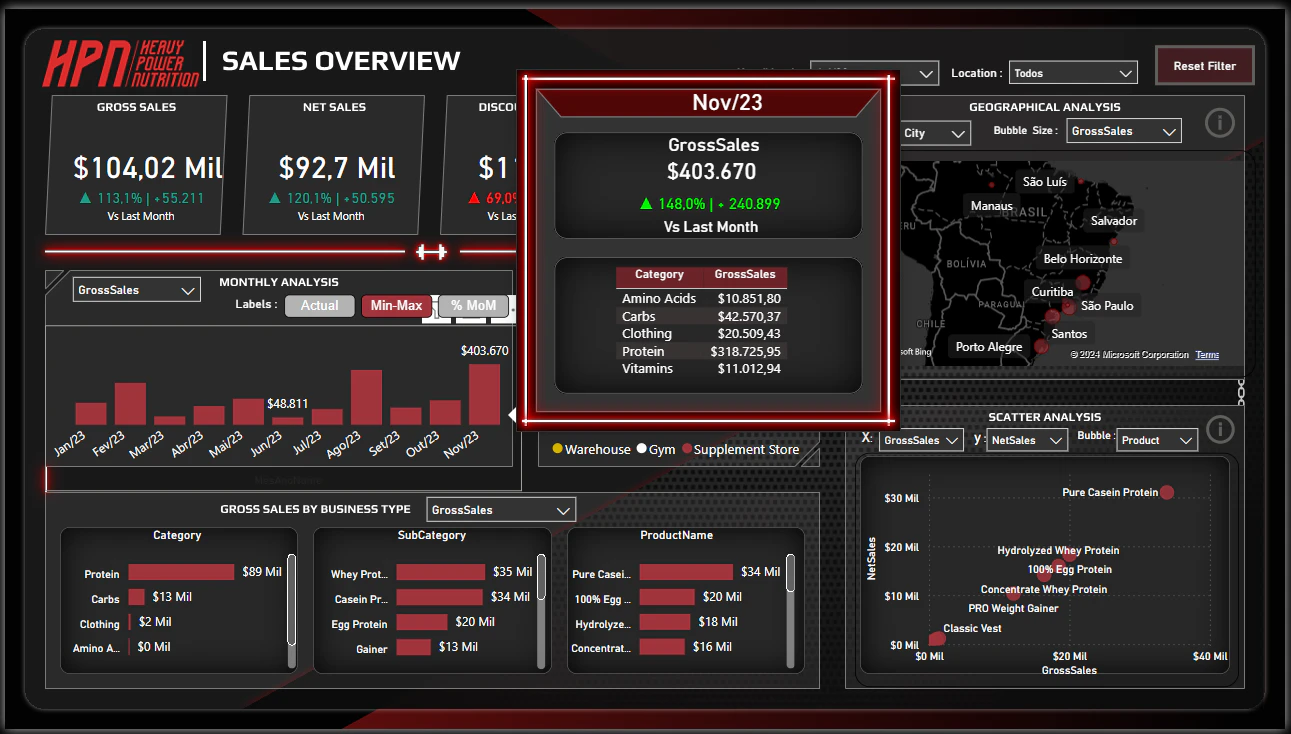The width and height of the screenshot is (1291, 734).
Task: Select the yellow Warehouse legend marker
Action: click(558, 449)
